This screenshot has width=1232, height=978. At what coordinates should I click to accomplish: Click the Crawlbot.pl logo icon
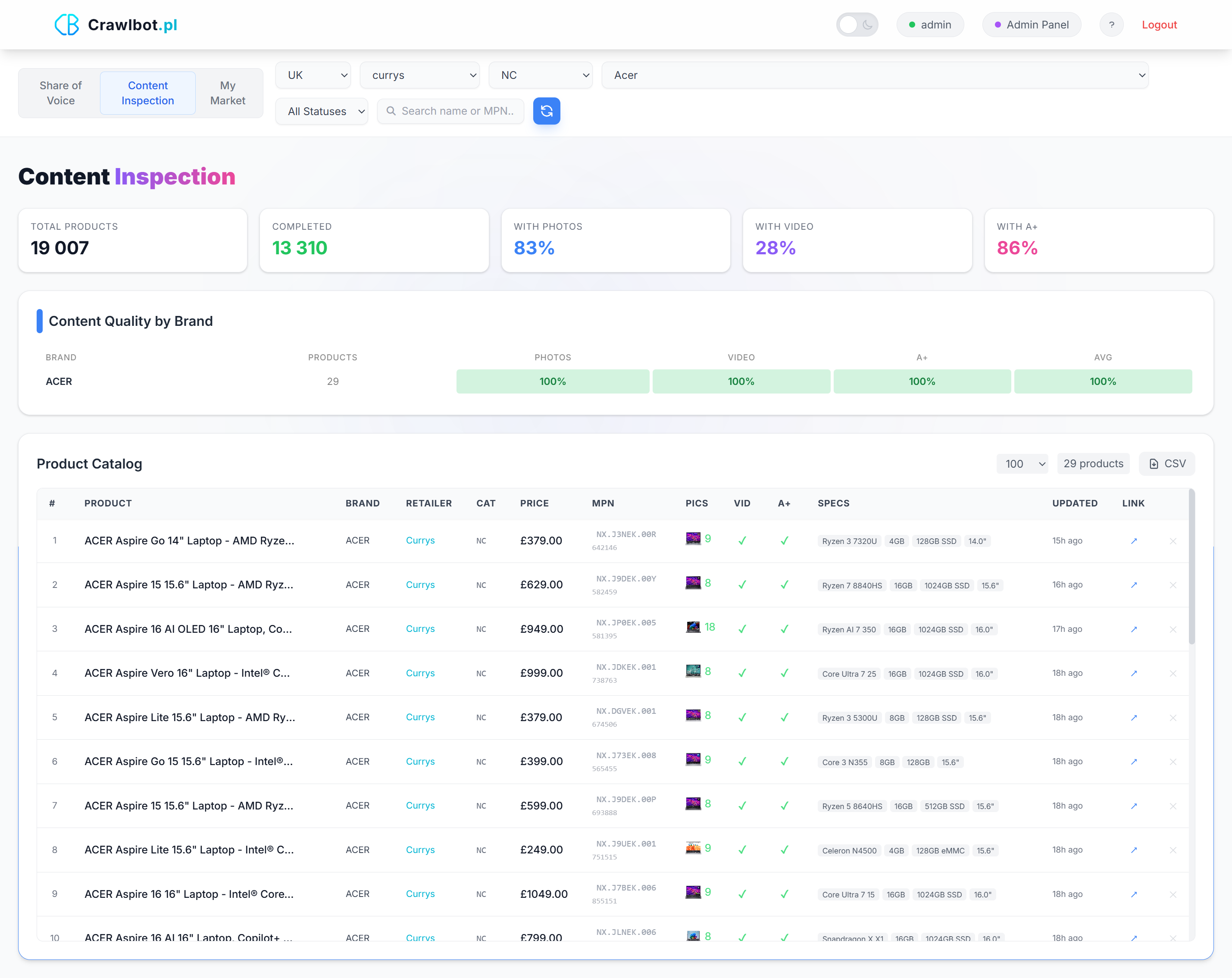(x=67, y=25)
